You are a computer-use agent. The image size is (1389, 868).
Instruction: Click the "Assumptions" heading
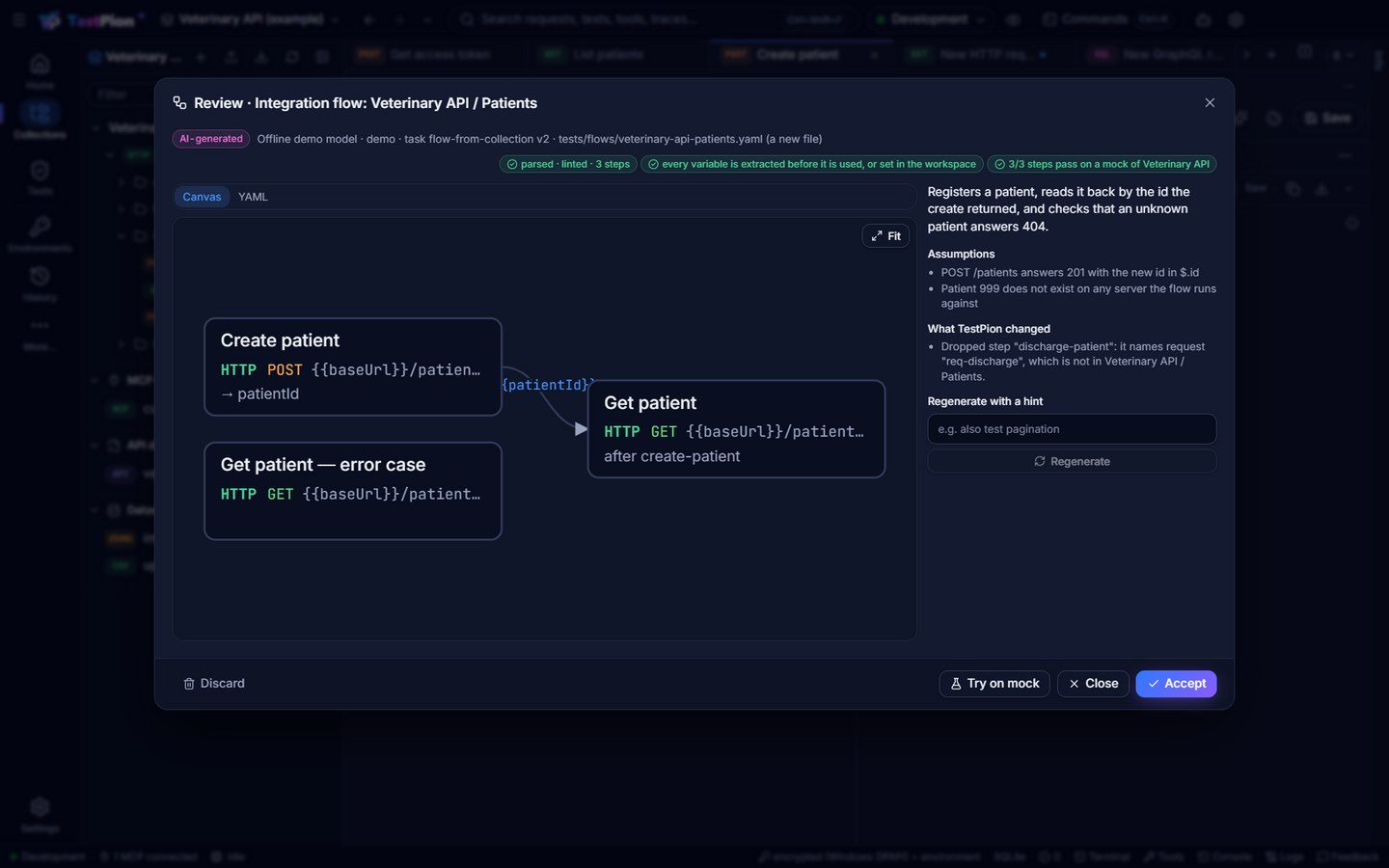(961, 255)
